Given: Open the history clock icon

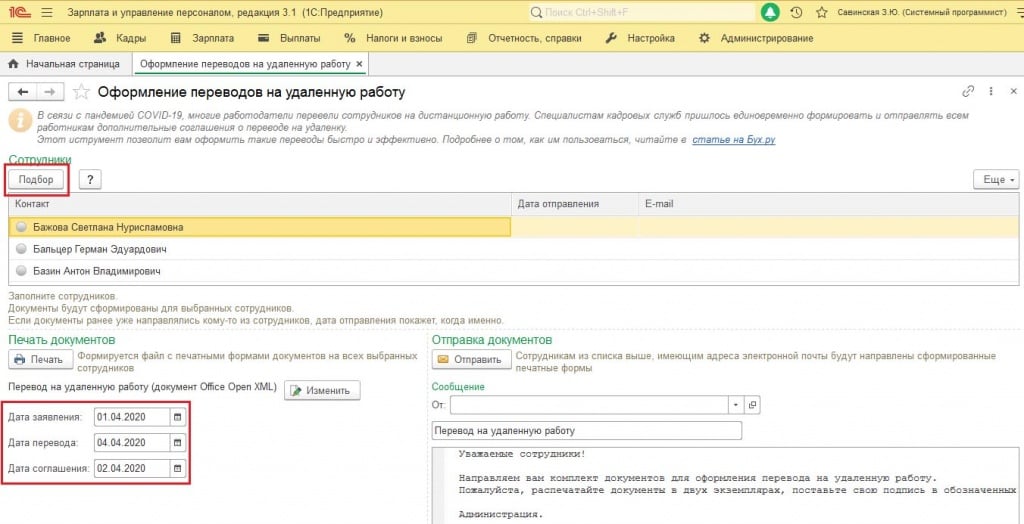Looking at the screenshot, I should tap(796, 13).
